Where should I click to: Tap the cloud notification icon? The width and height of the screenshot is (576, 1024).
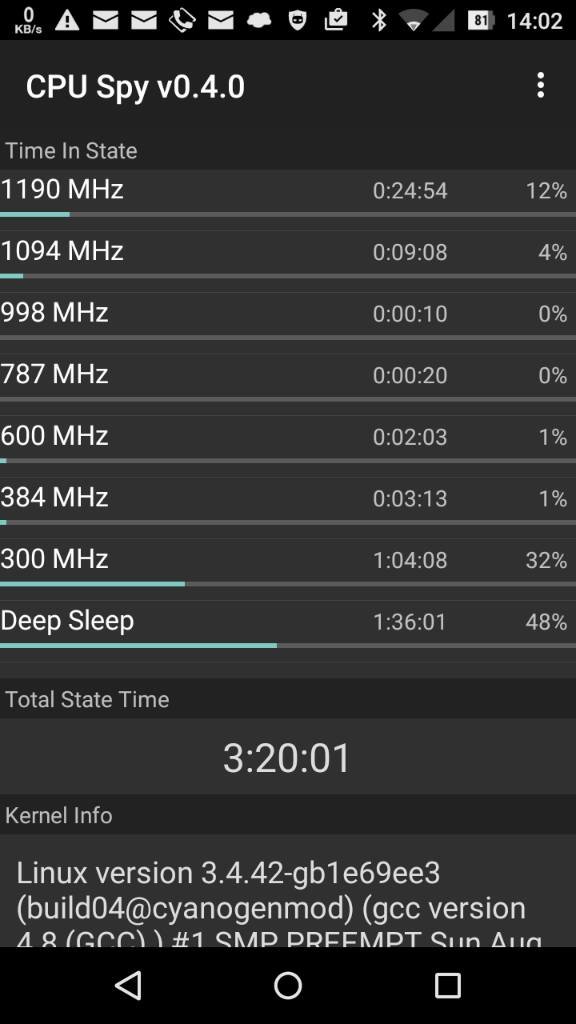[x=259, y=20]
